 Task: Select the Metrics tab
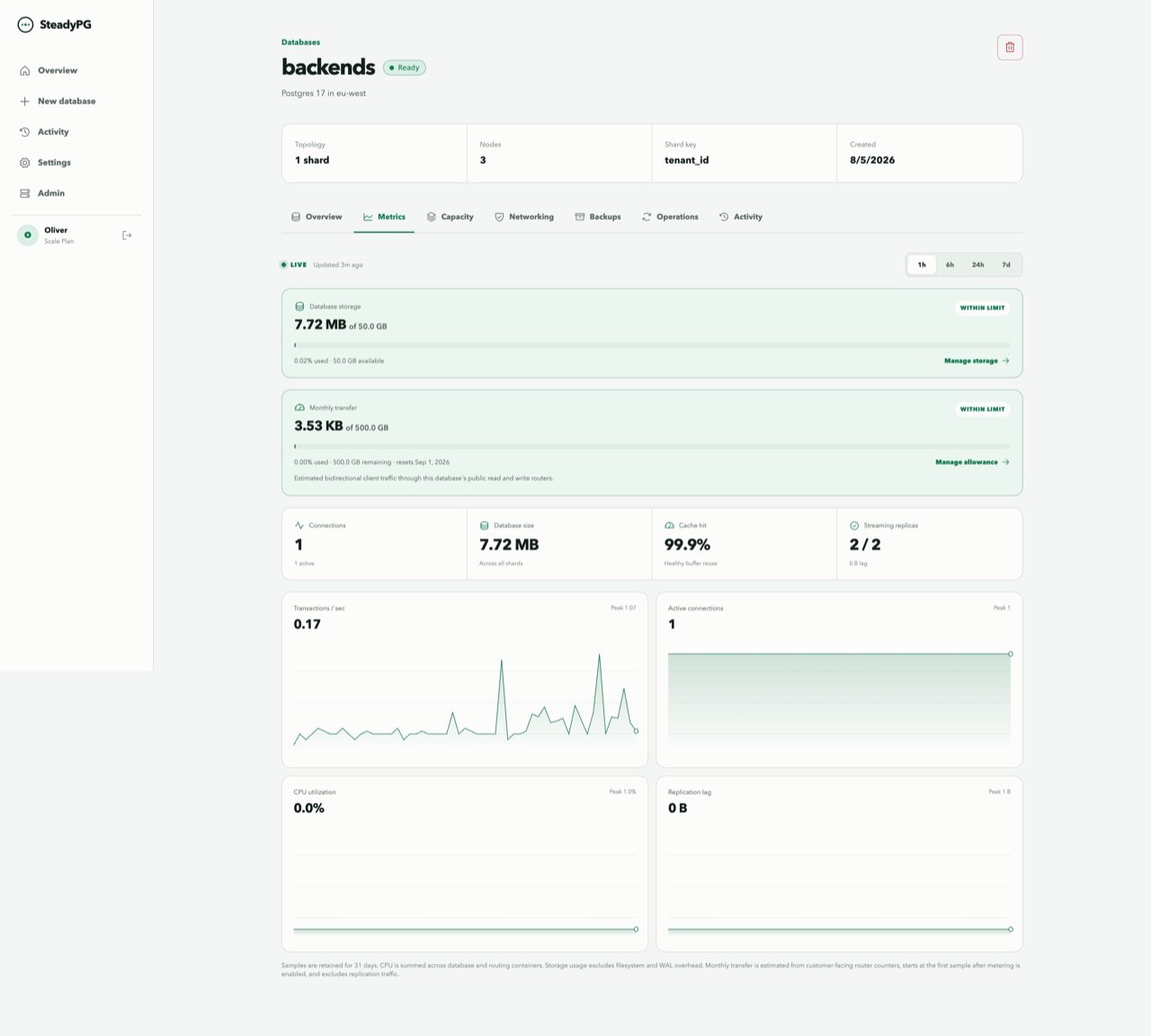pos(384,217)
